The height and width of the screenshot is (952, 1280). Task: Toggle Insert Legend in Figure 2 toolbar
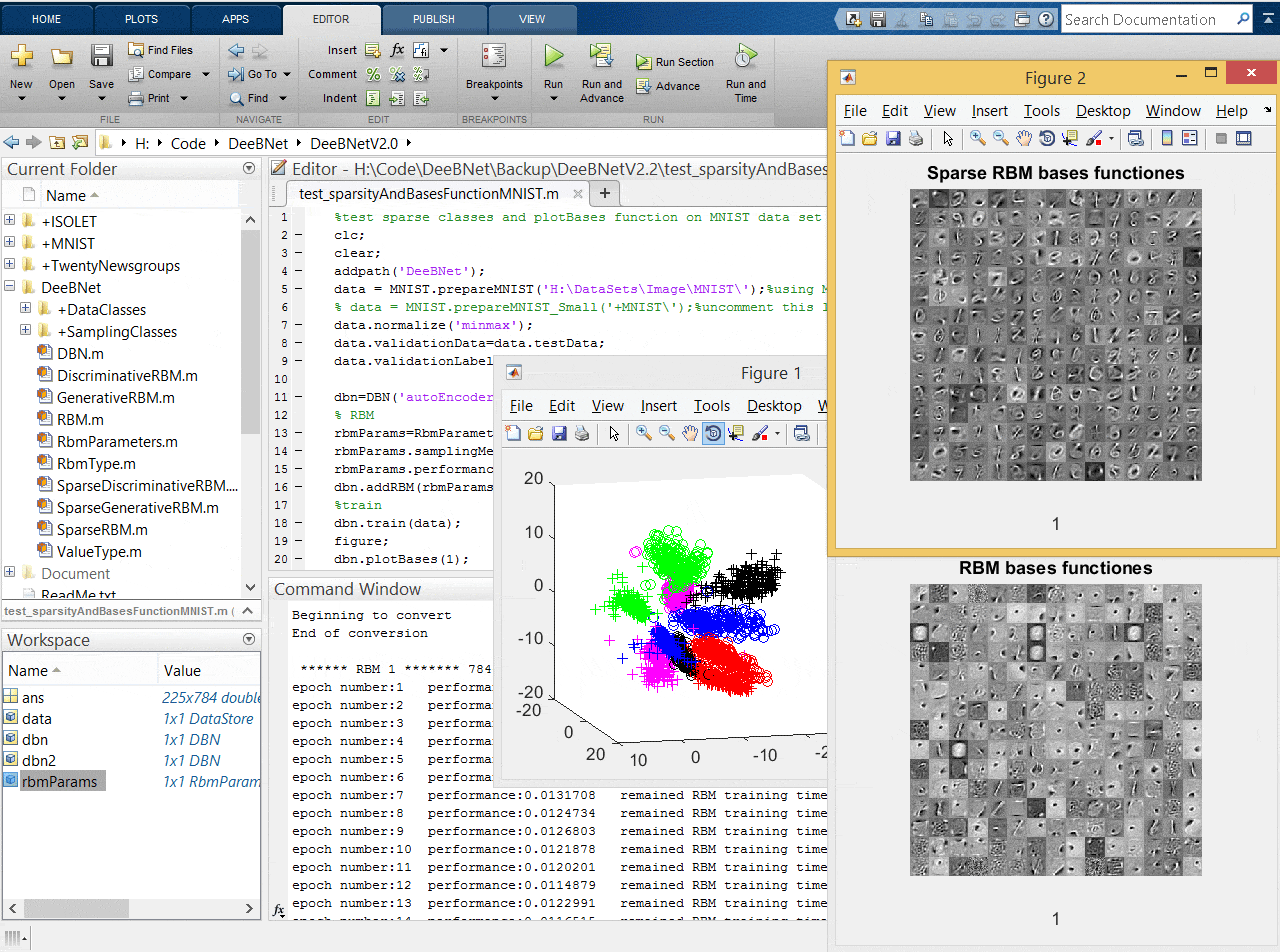(x=1189, y=138)
